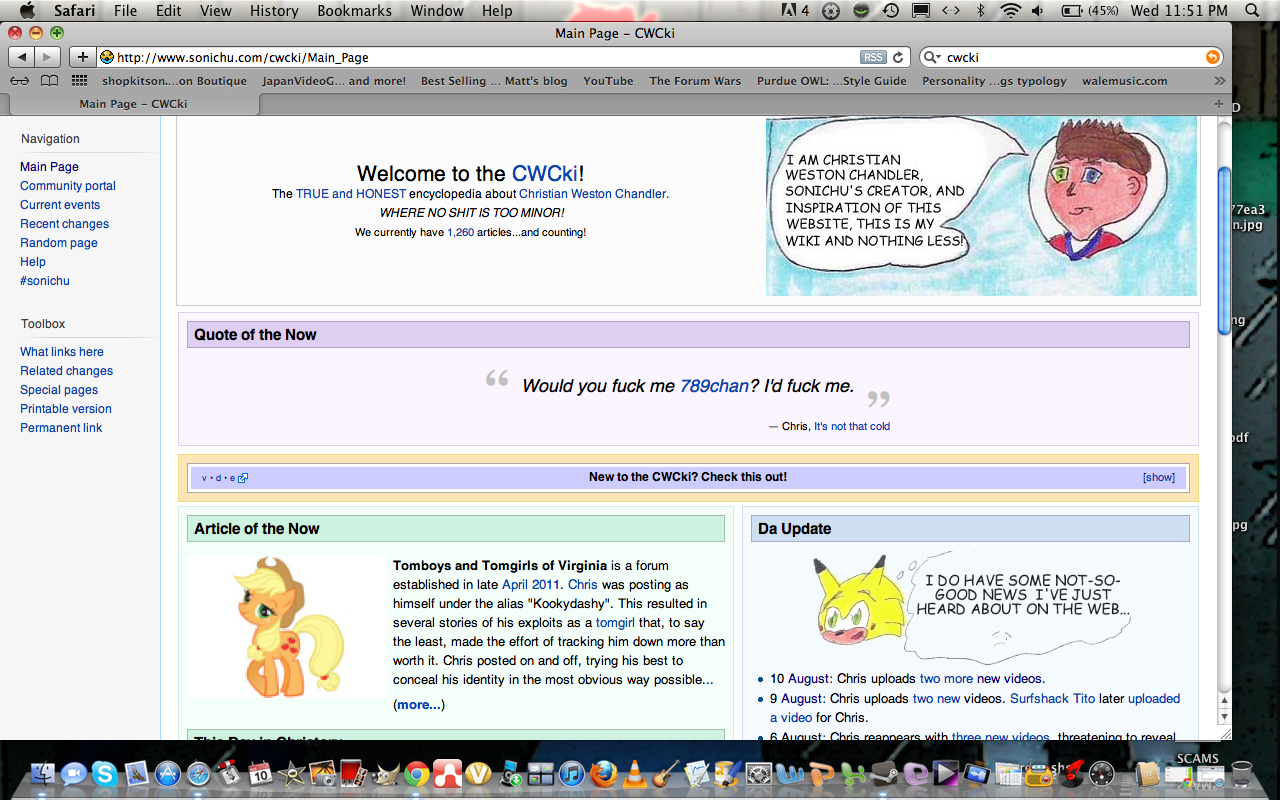This screenshot has width=1280, height=800.
Task: Open search magnifier dropdown in search field
Action: tap(932, 58)
